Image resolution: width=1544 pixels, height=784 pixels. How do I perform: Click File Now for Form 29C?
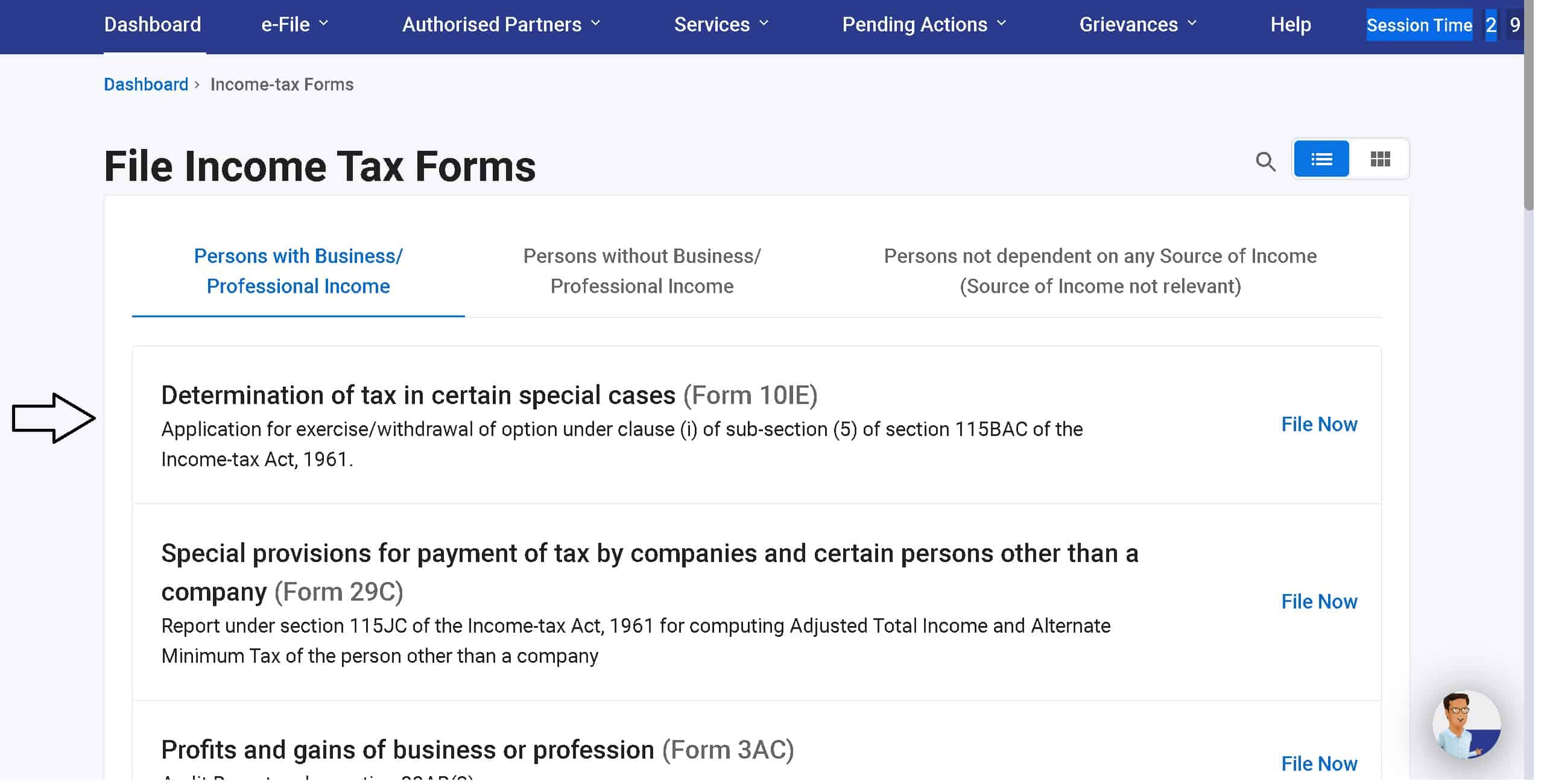[x=1318, y=601]
